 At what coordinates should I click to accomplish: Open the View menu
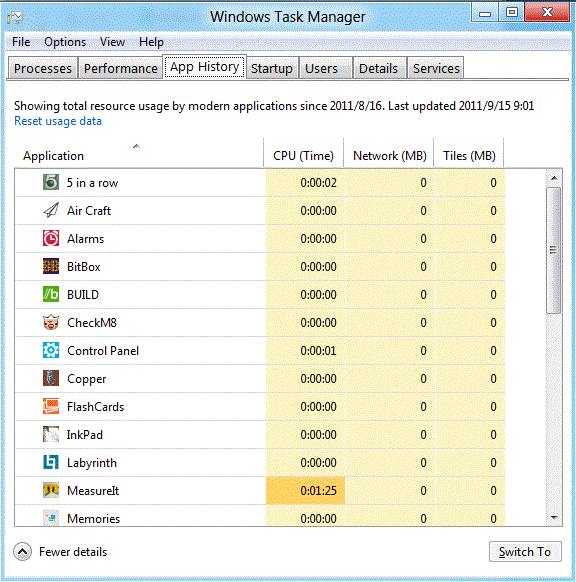(x=112, y=42)
